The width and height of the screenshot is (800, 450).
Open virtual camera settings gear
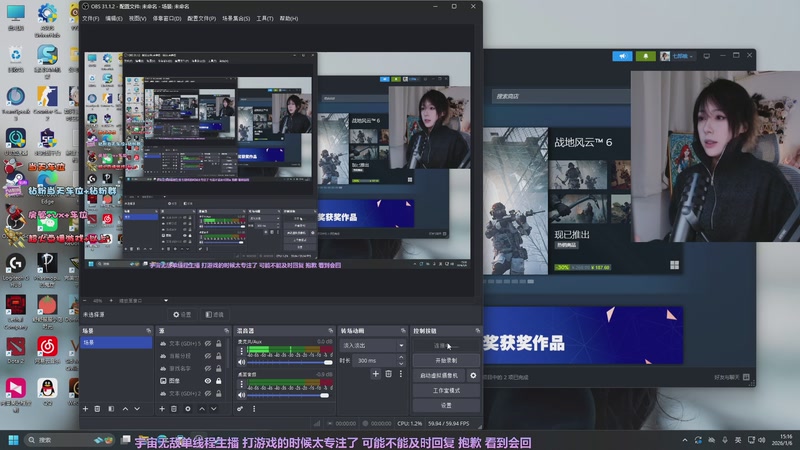coord(473,376)
